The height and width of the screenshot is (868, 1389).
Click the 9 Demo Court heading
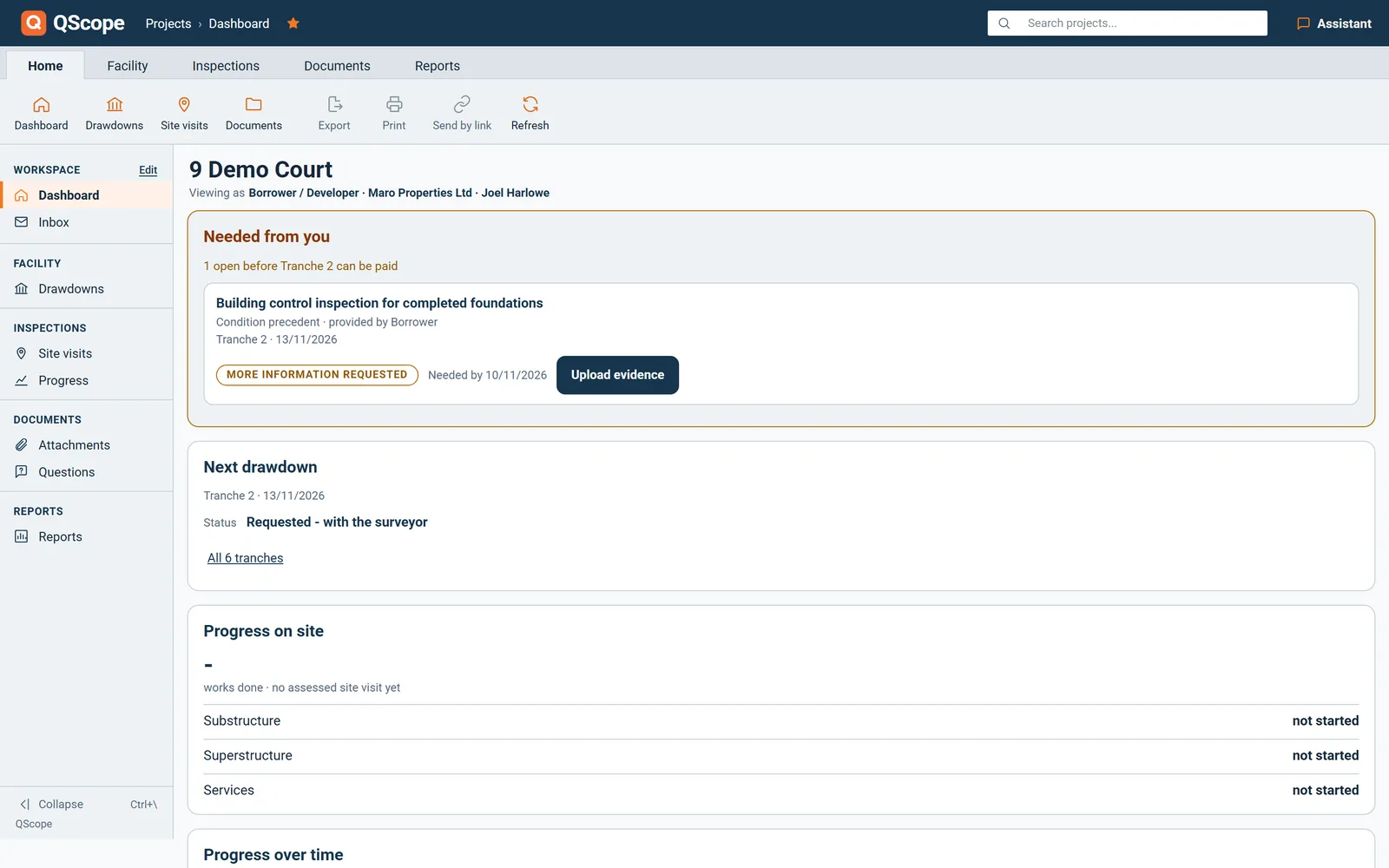coord(260,169)
